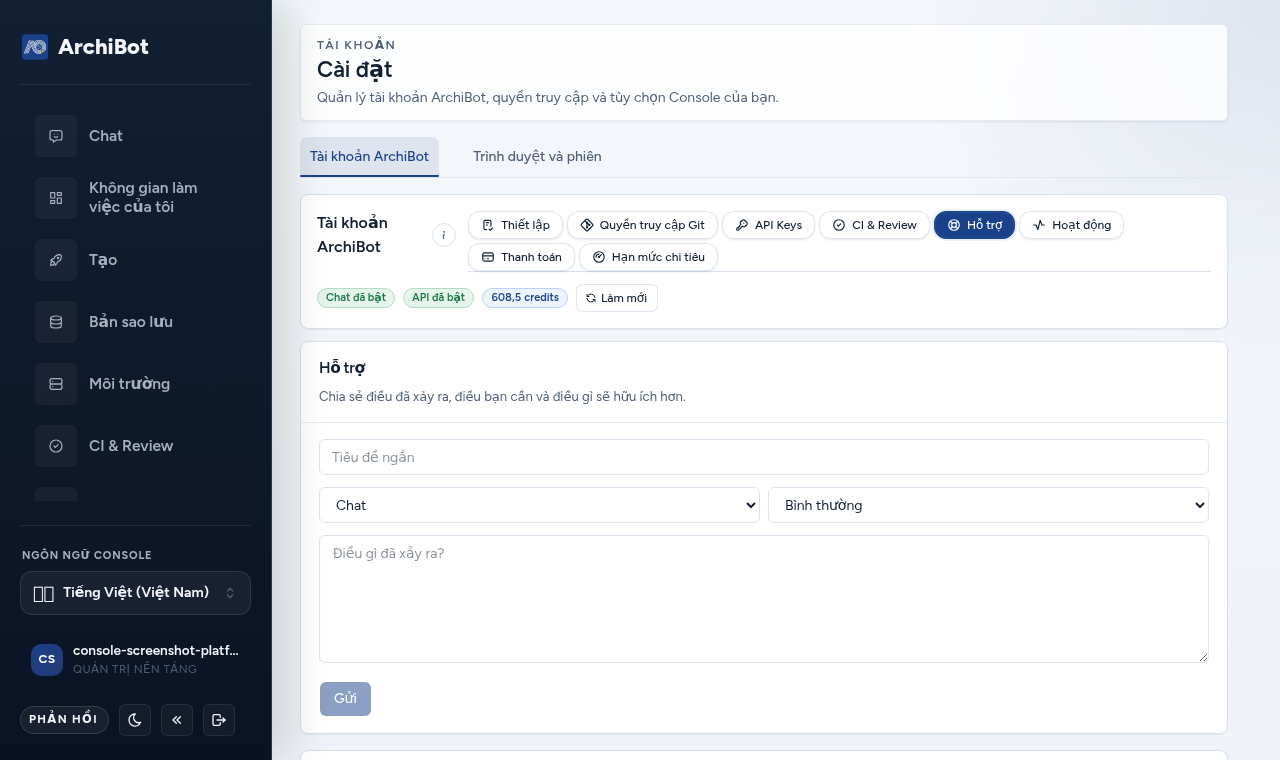Click the CS account avatar

(47, 659)
